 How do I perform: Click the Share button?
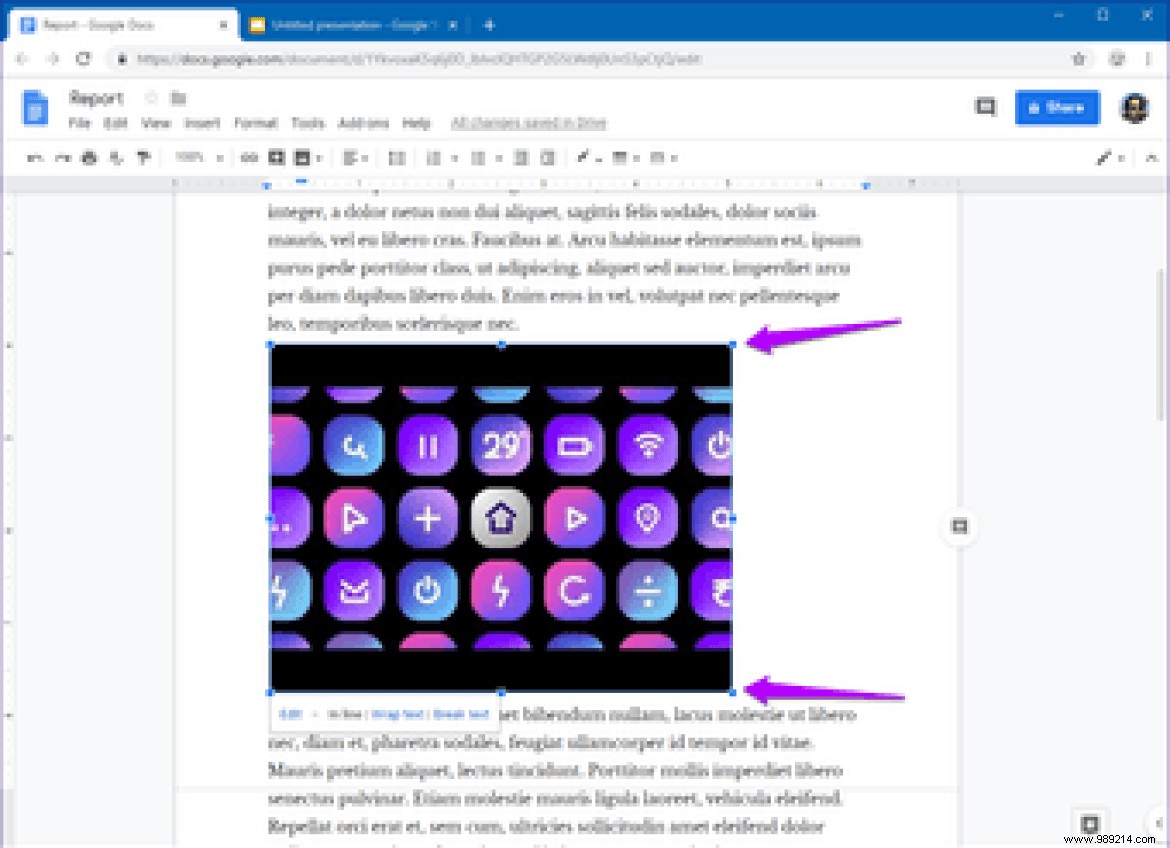(1057, 108)
